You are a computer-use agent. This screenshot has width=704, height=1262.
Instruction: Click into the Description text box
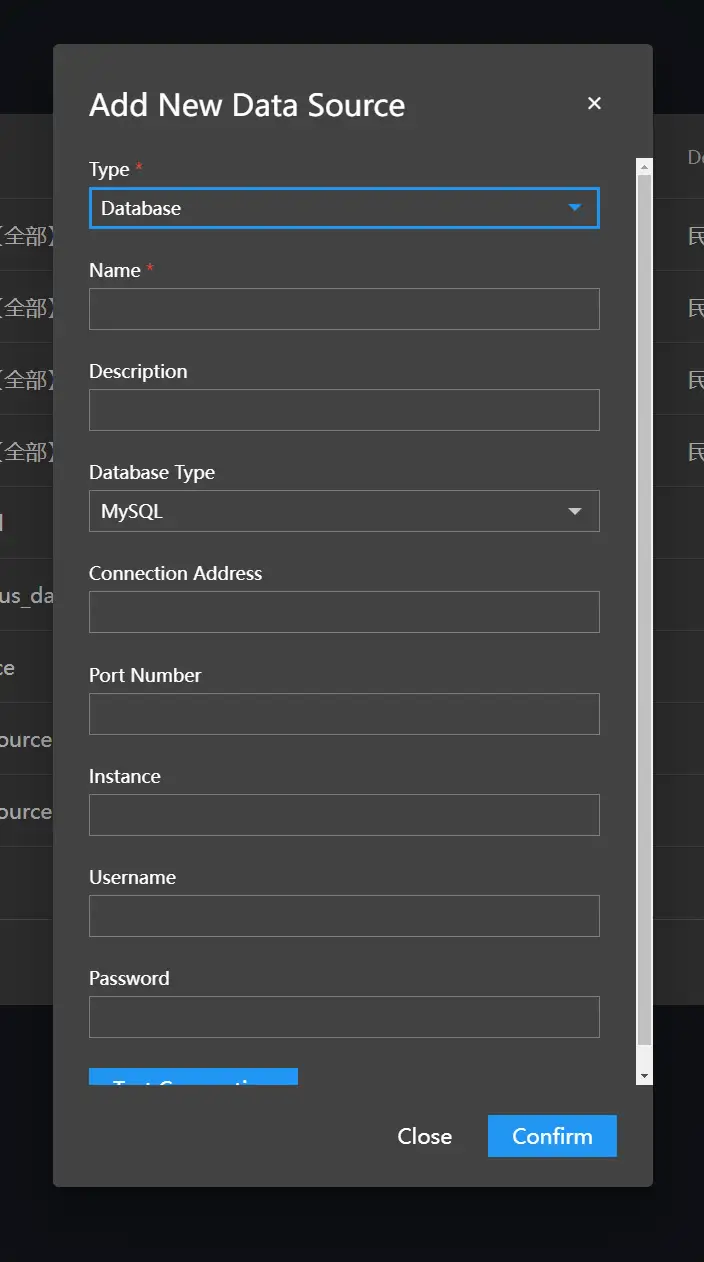(x=344, y=410)
